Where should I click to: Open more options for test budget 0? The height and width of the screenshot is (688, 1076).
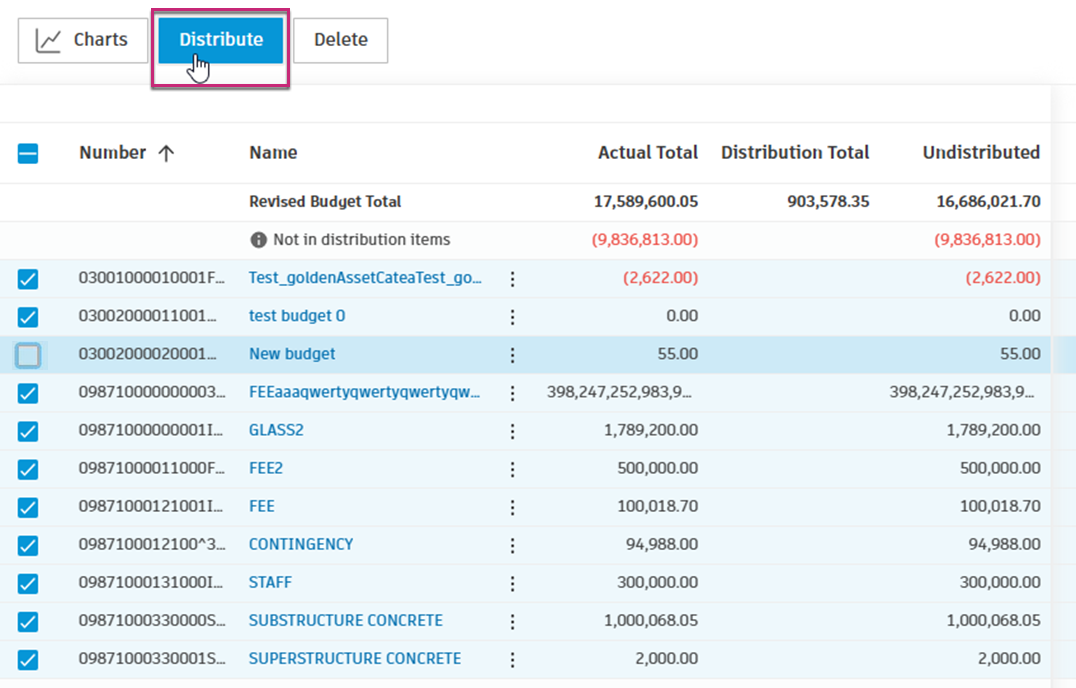tap(512, 317)
